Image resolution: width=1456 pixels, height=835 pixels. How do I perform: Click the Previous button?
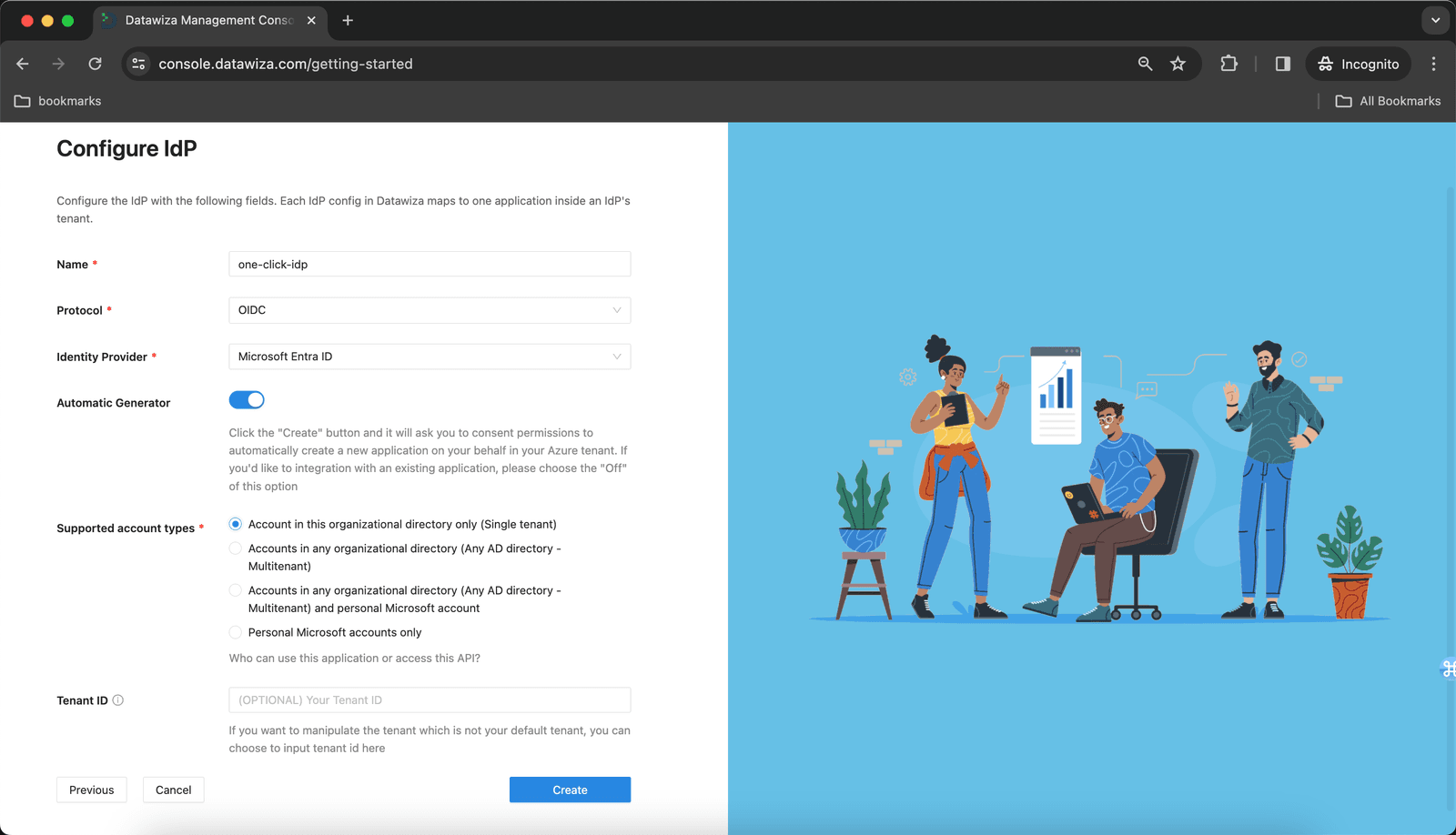pos(92,790)
